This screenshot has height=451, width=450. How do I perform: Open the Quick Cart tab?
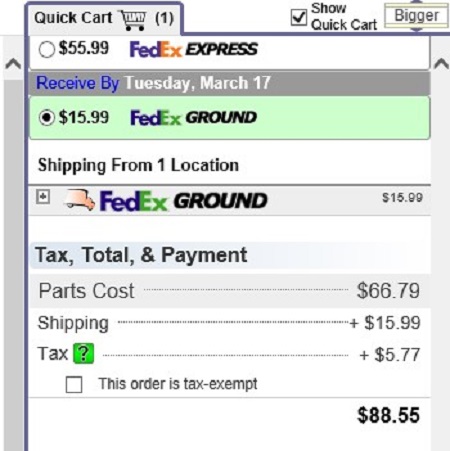coord(104,19)
